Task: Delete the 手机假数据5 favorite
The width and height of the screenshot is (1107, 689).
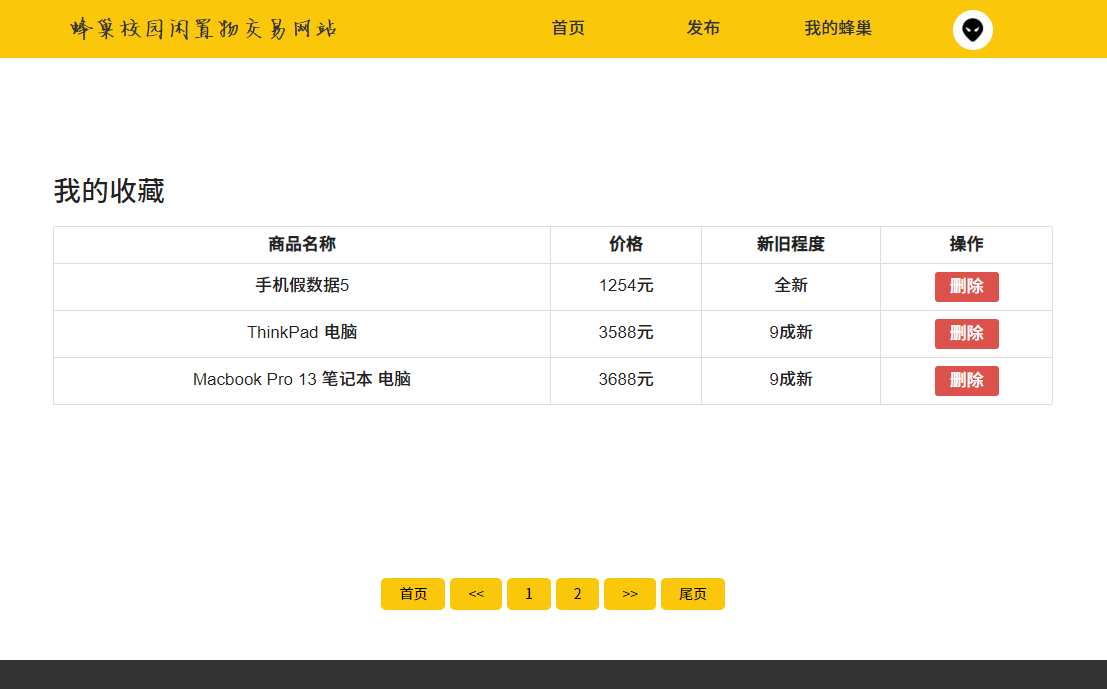Action: pos(967,287)
